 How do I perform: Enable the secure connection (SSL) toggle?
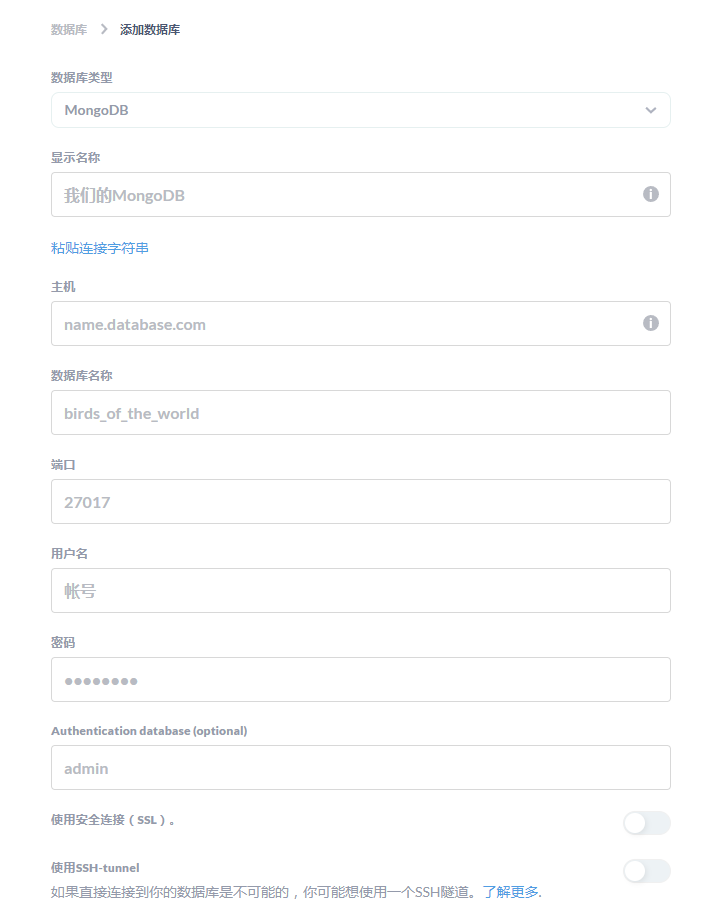pos(646,823)
